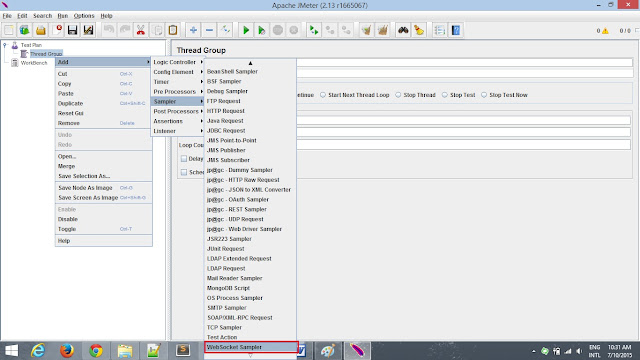Open the Function Helper list icon
This screenshot has width=640, height=360.
click(440, 30)
